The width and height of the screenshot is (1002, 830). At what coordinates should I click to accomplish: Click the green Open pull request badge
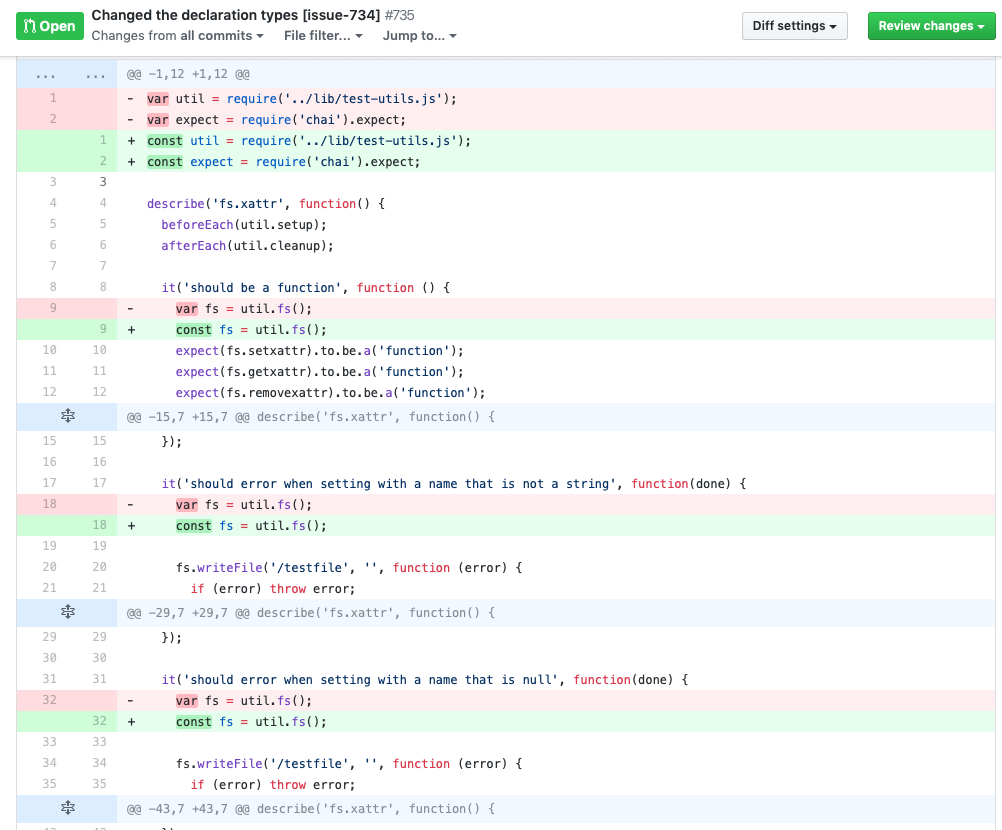click(50, 26)
